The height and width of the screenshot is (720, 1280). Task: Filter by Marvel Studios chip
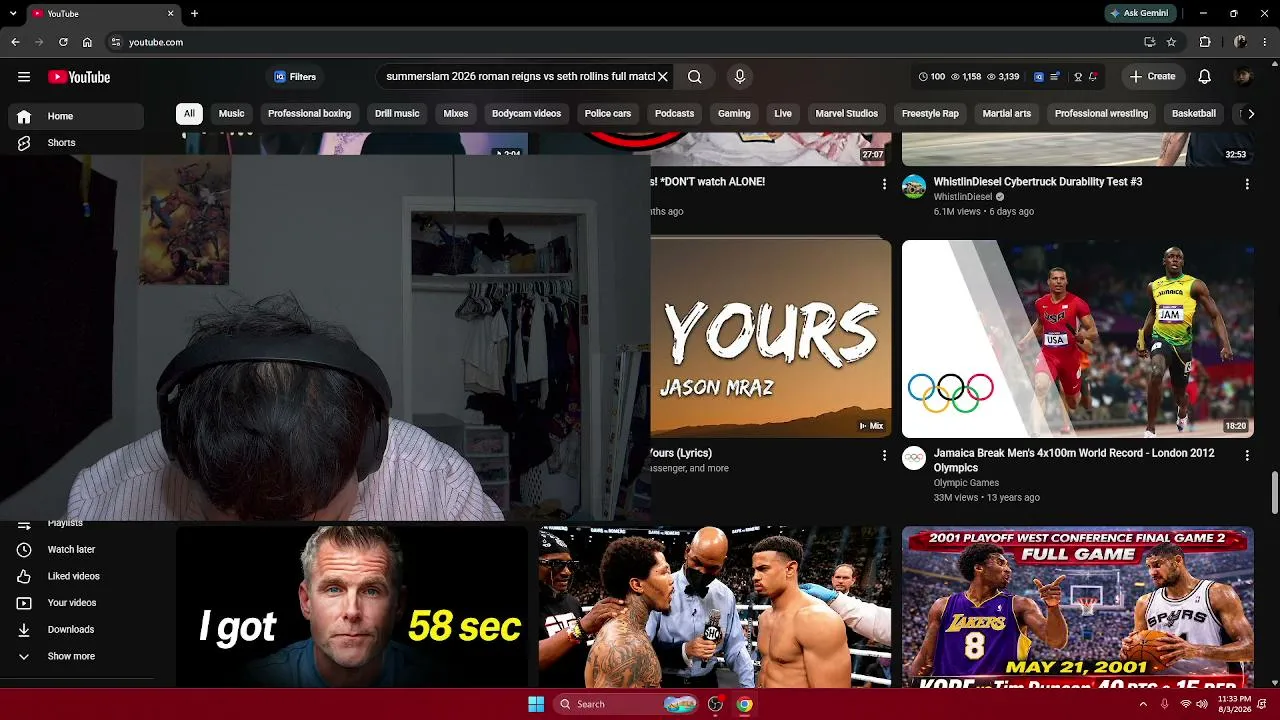(x=847, y=114)
